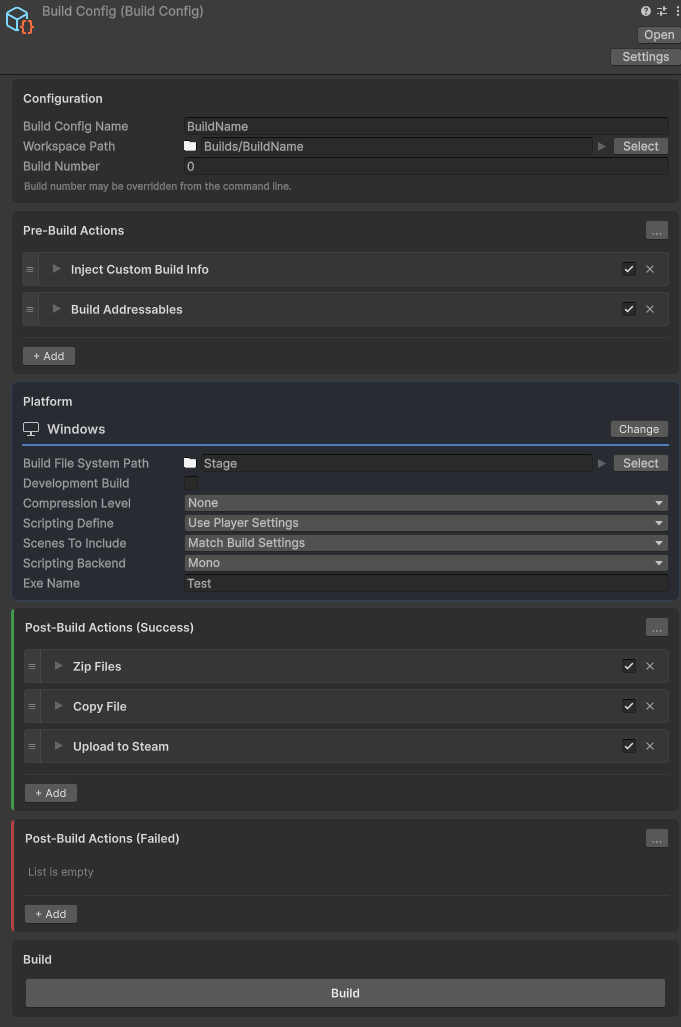The image size is (681, 1027).
Task: Click Select for Build File System Path
Action: [640, 463]
